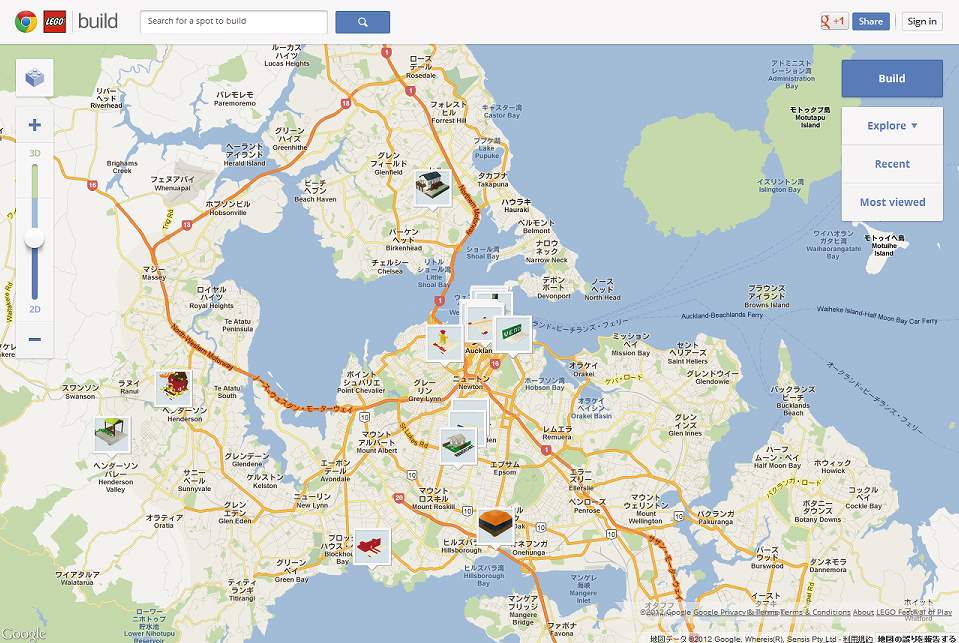Select the Most viewed option
This screenshot has width=959, height=643.
tap(892, 202)
